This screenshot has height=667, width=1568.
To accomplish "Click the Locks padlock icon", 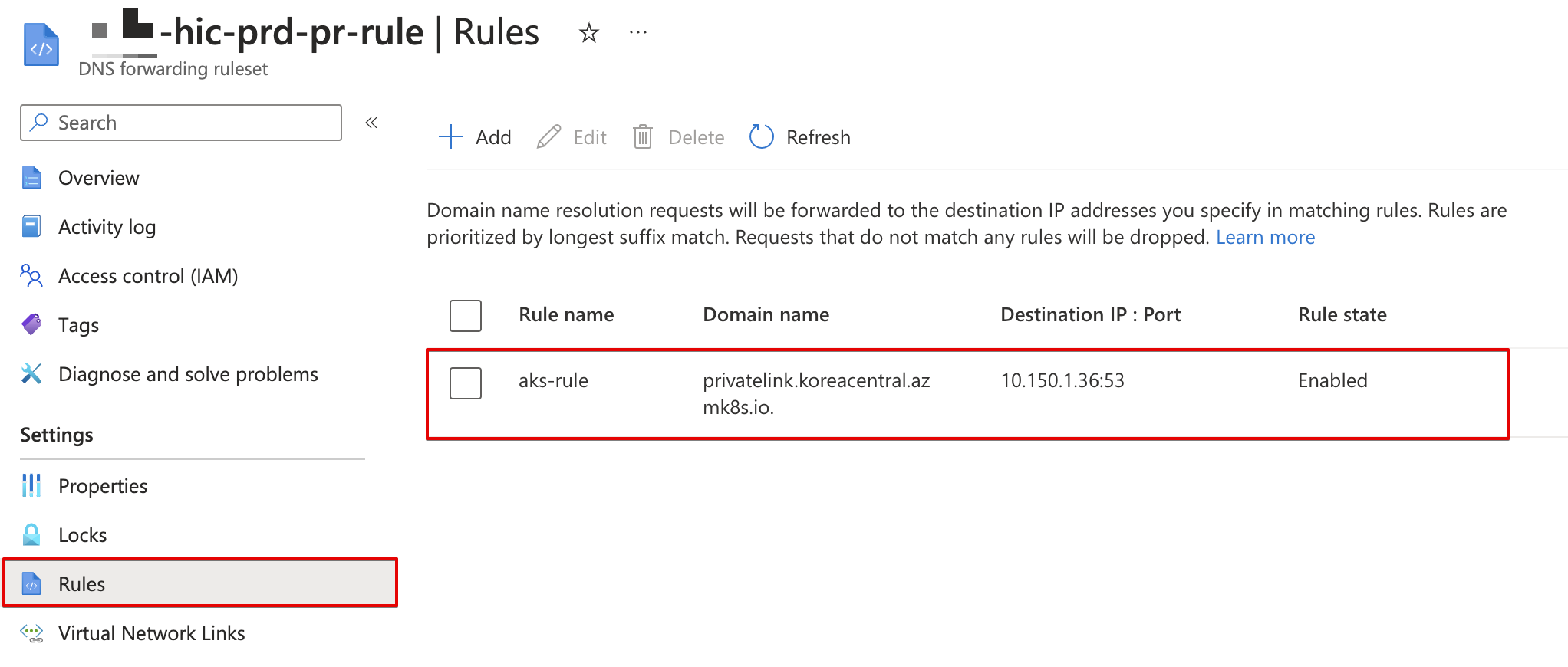I will [x=31, y=534].
